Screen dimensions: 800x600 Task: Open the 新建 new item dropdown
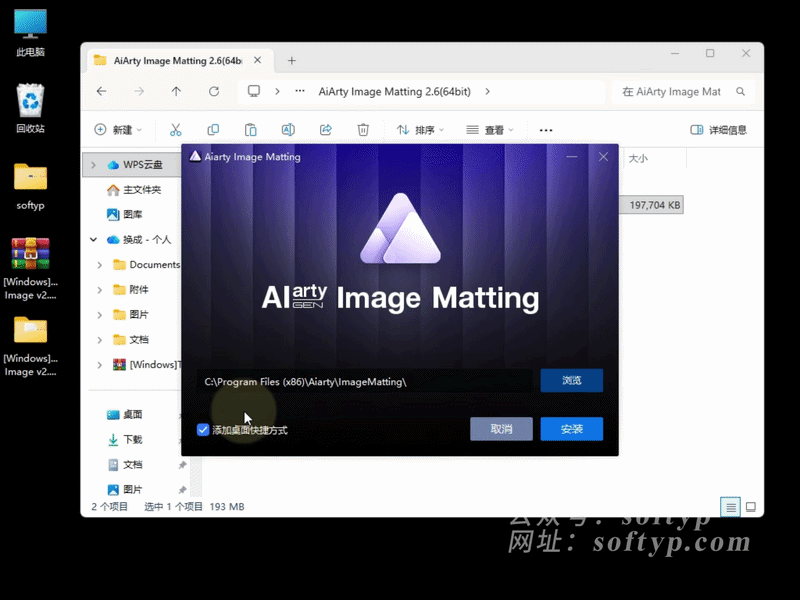click(x=118, y=130)
